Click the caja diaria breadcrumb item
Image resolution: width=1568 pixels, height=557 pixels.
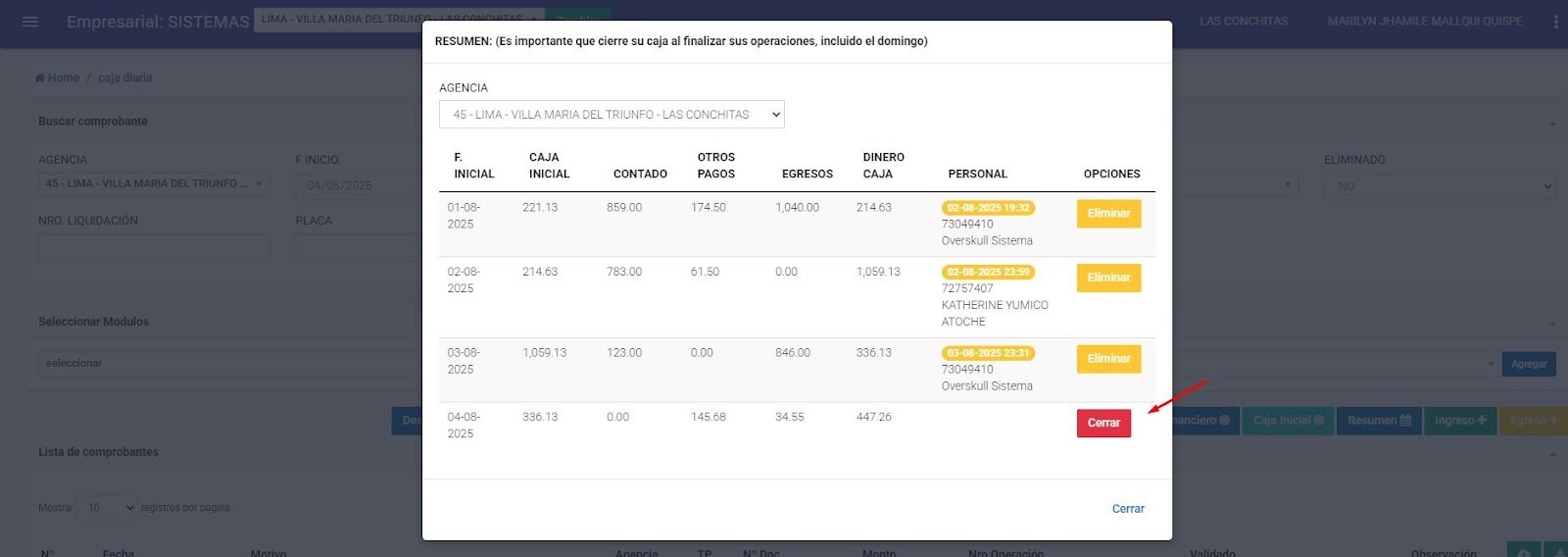(x=124, y=77)
